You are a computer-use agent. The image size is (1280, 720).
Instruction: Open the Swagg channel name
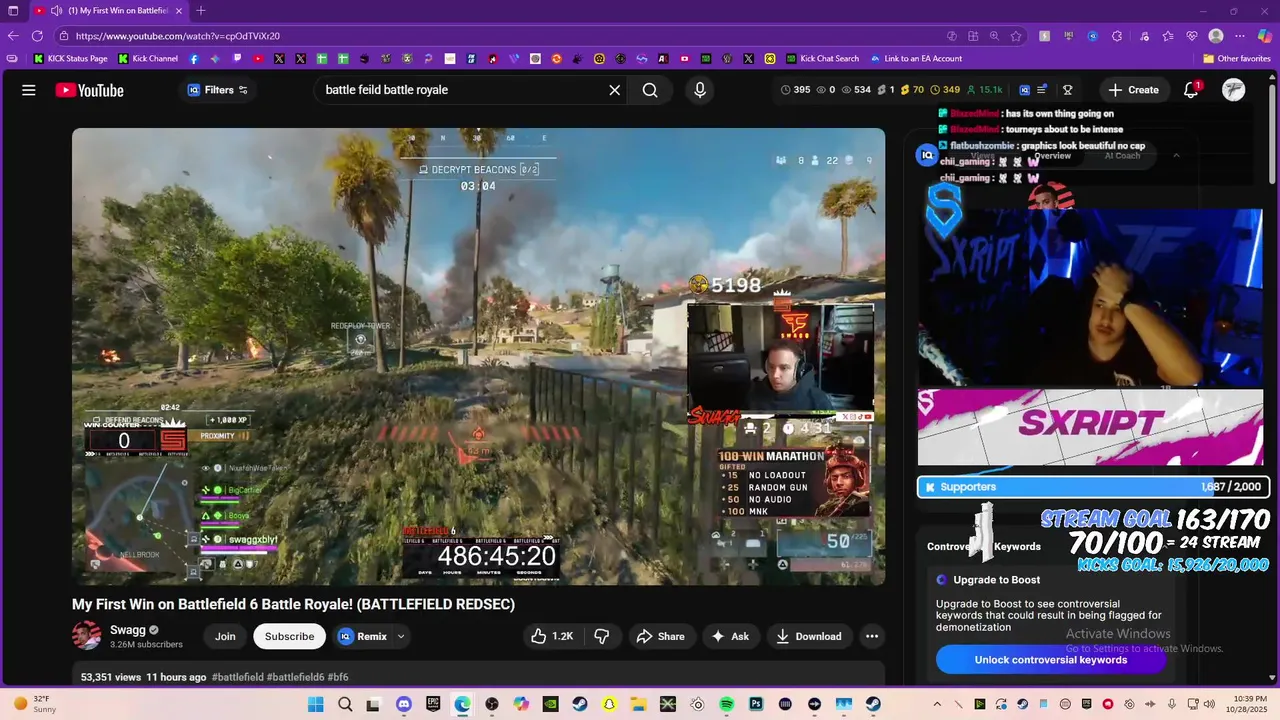pyautogui.click(x=128, y=630)
